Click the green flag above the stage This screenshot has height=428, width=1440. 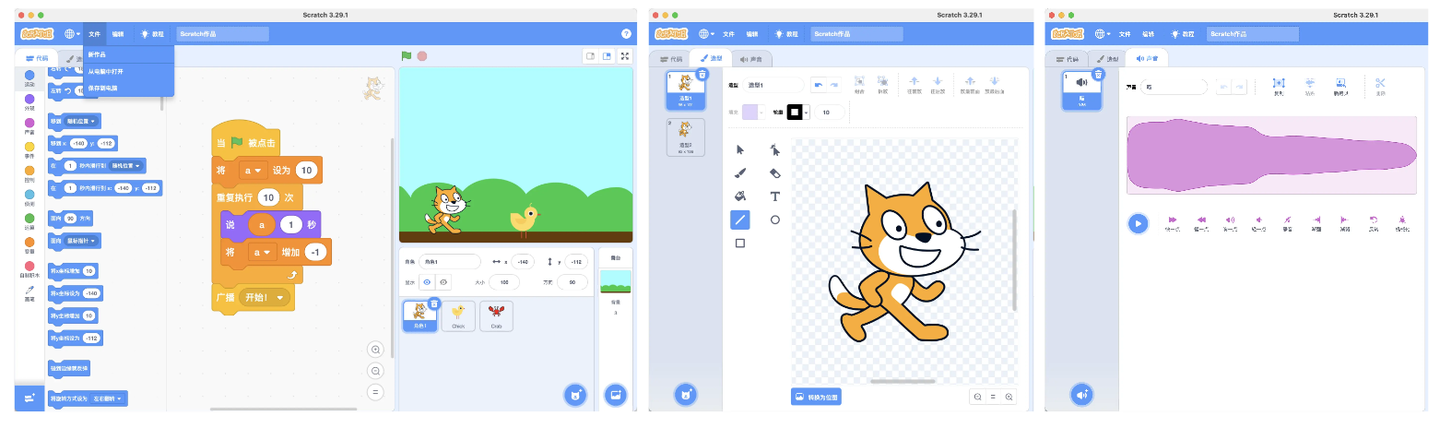tap(406, 56)
